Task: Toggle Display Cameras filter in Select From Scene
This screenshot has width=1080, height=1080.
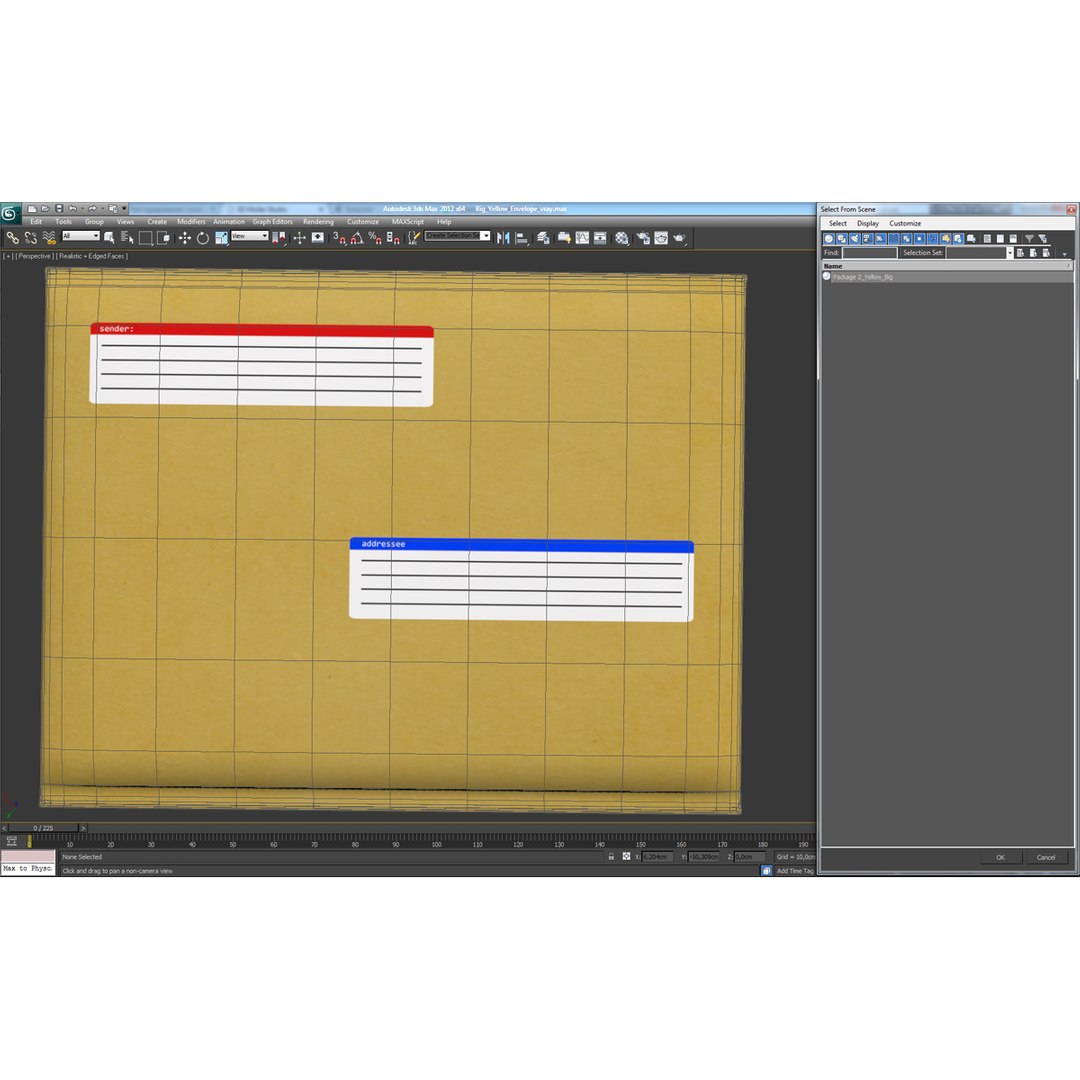Action: click(868, 238)
